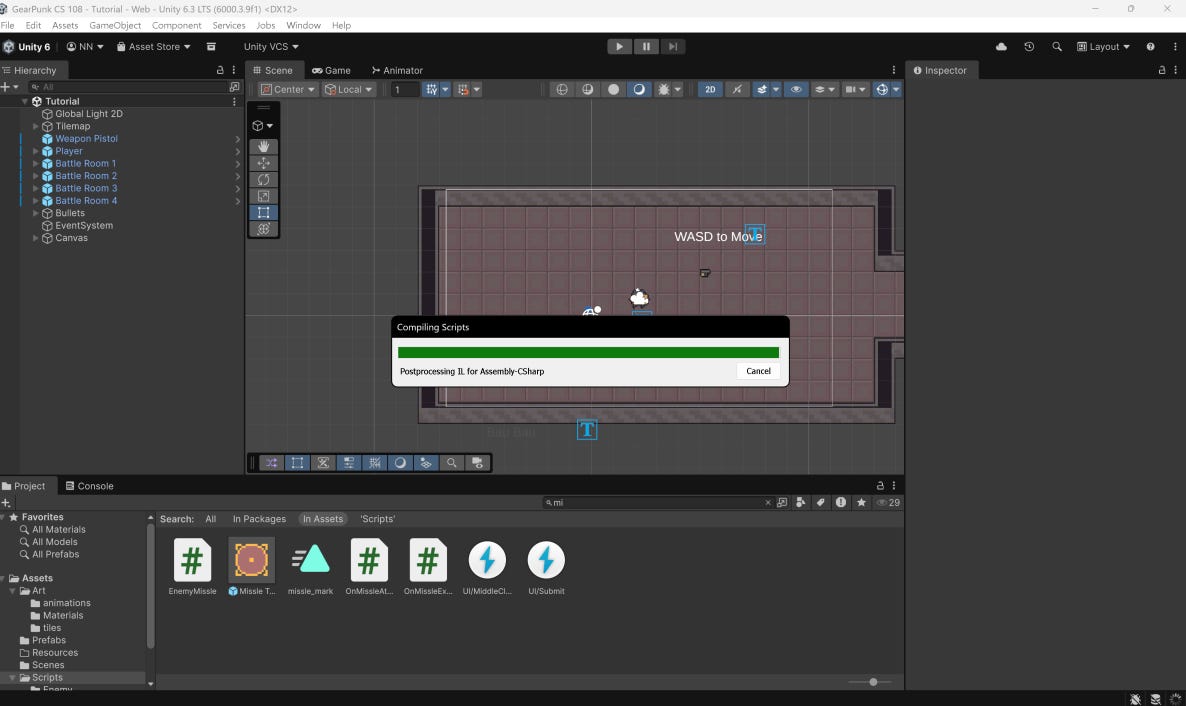Click the Step frame button

click(x=672, y=47)
